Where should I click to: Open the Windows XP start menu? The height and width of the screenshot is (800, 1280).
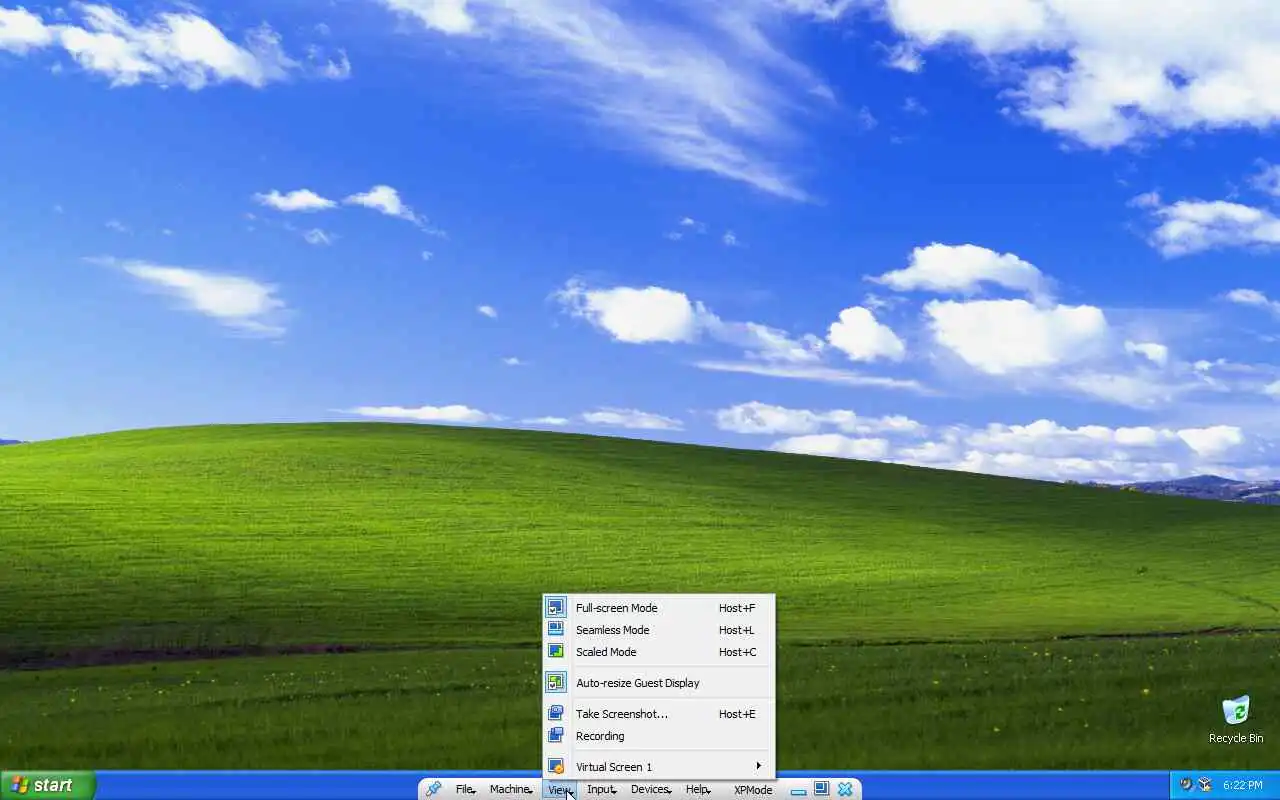coord(47,786)
